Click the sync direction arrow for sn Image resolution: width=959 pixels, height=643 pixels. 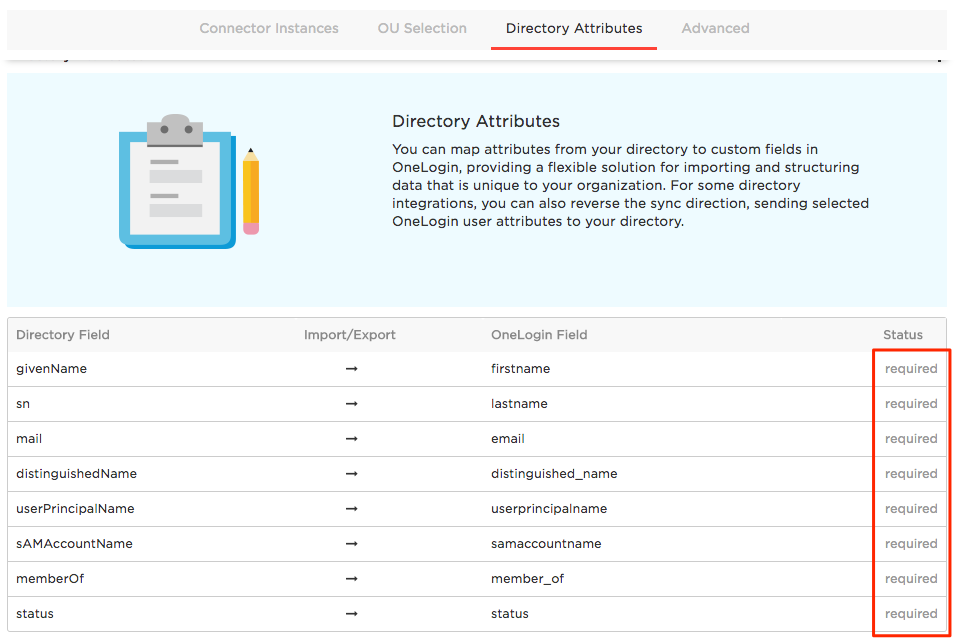(x=351, y=403)
